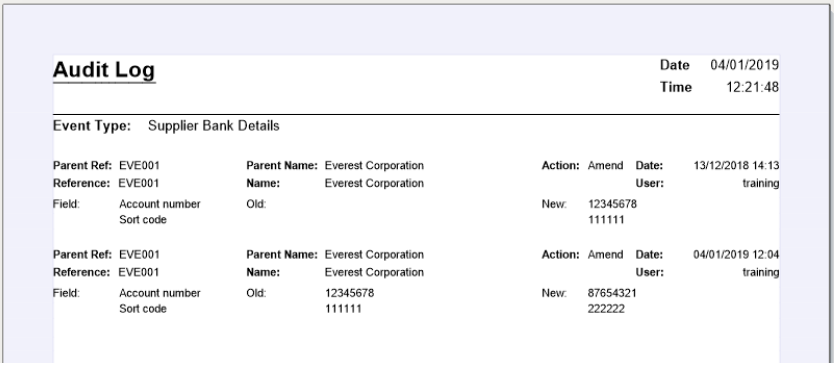834x365 pixels.
Task: Click second entry's Sort code field label
Action: point(143,309)
